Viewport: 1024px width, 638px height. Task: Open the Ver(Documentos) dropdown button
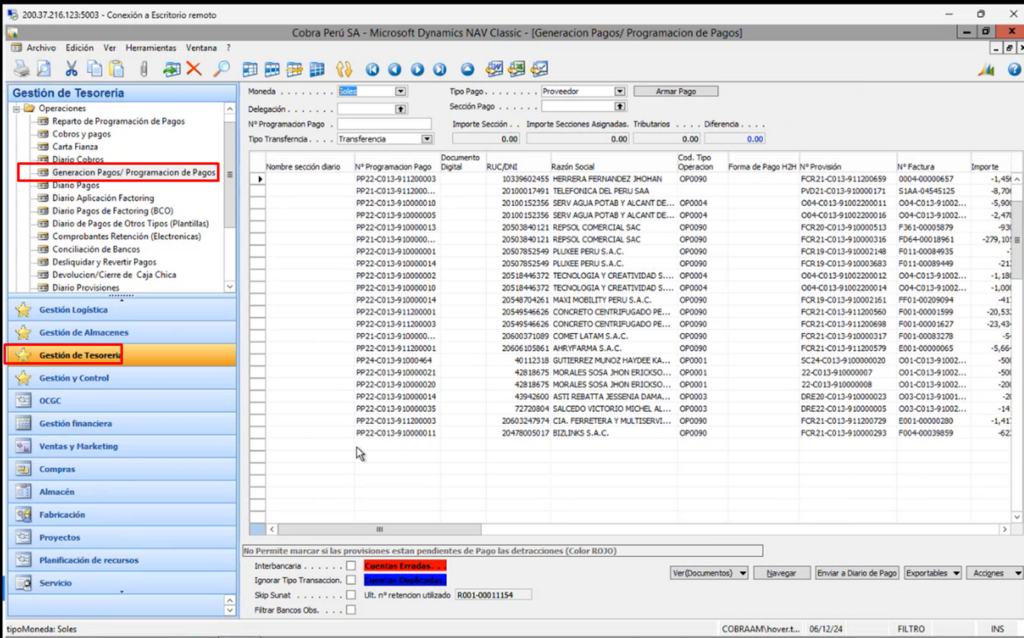click(x=709, y=573)
